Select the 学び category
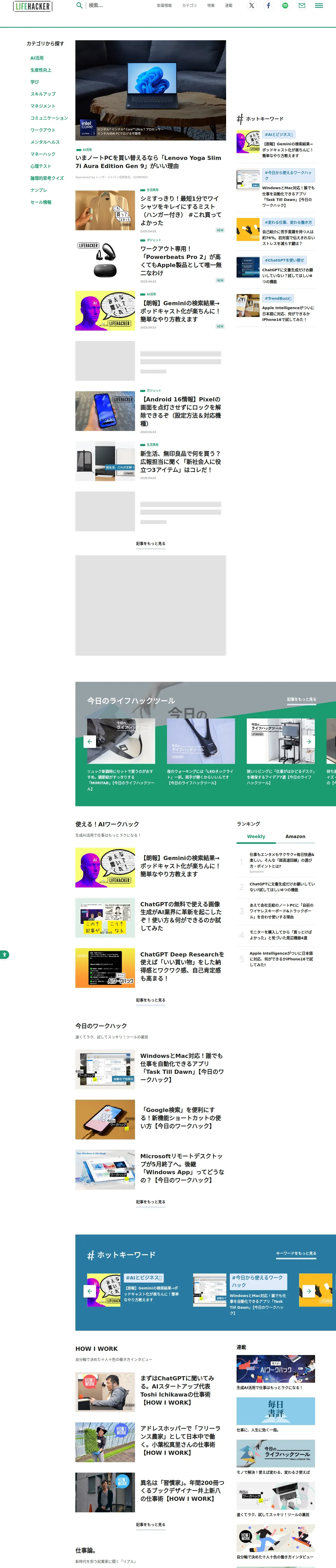This screenshot has height=1568, width=336. click(35, 82)
